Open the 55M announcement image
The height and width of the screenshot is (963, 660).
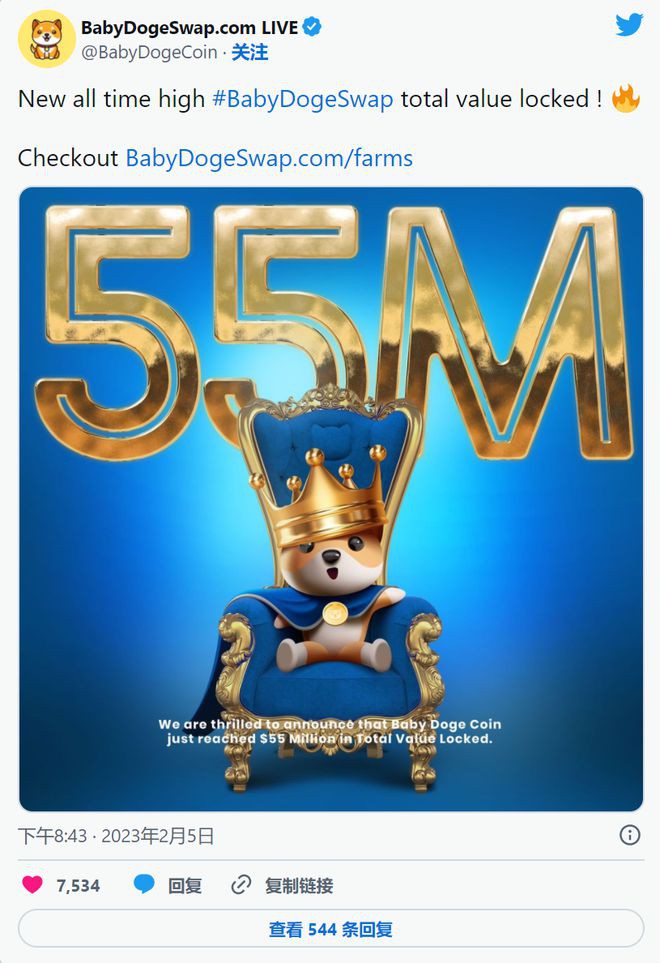331,499
